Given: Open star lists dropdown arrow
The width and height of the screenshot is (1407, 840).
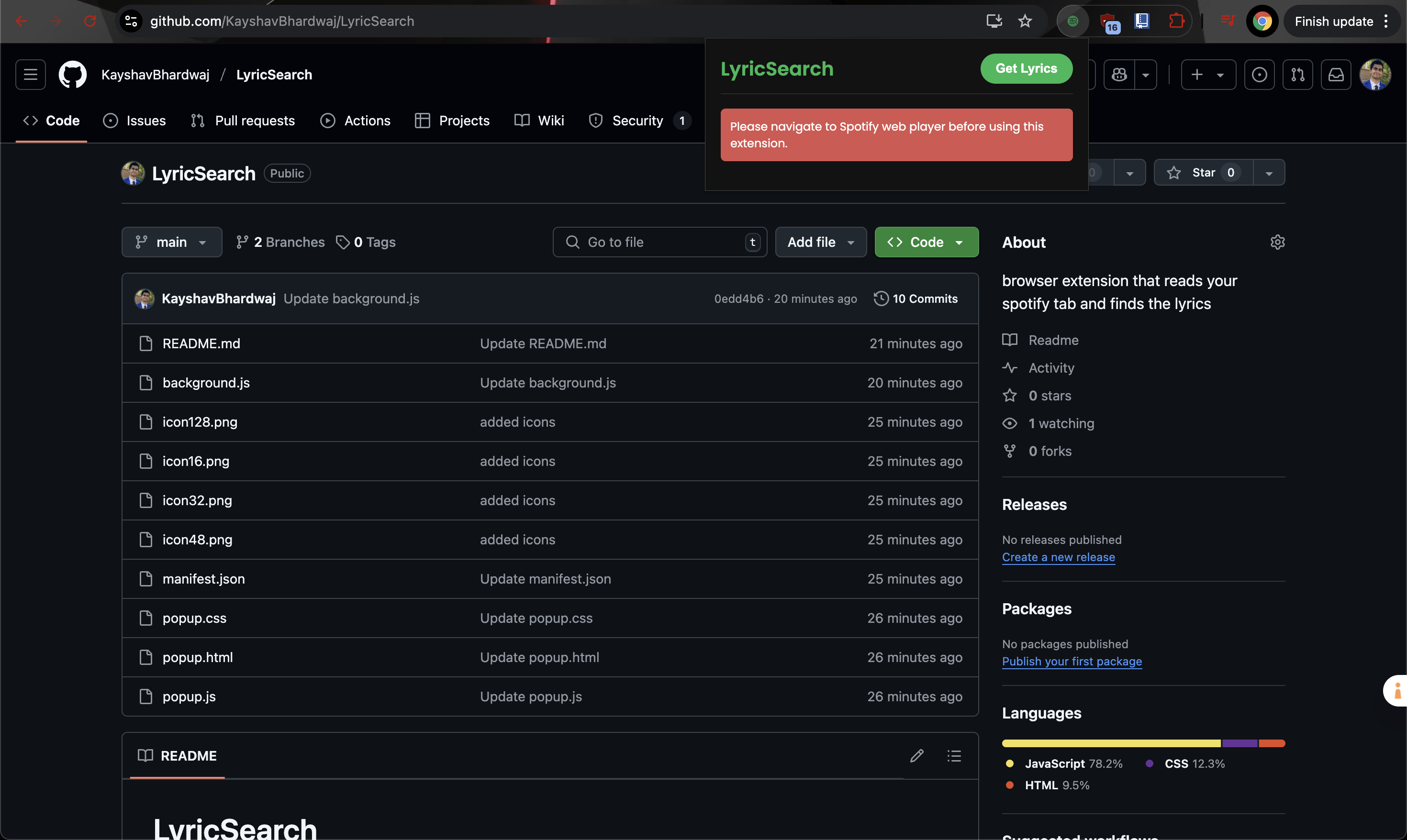Looking at the screenshot, I should pos(1269,173).
